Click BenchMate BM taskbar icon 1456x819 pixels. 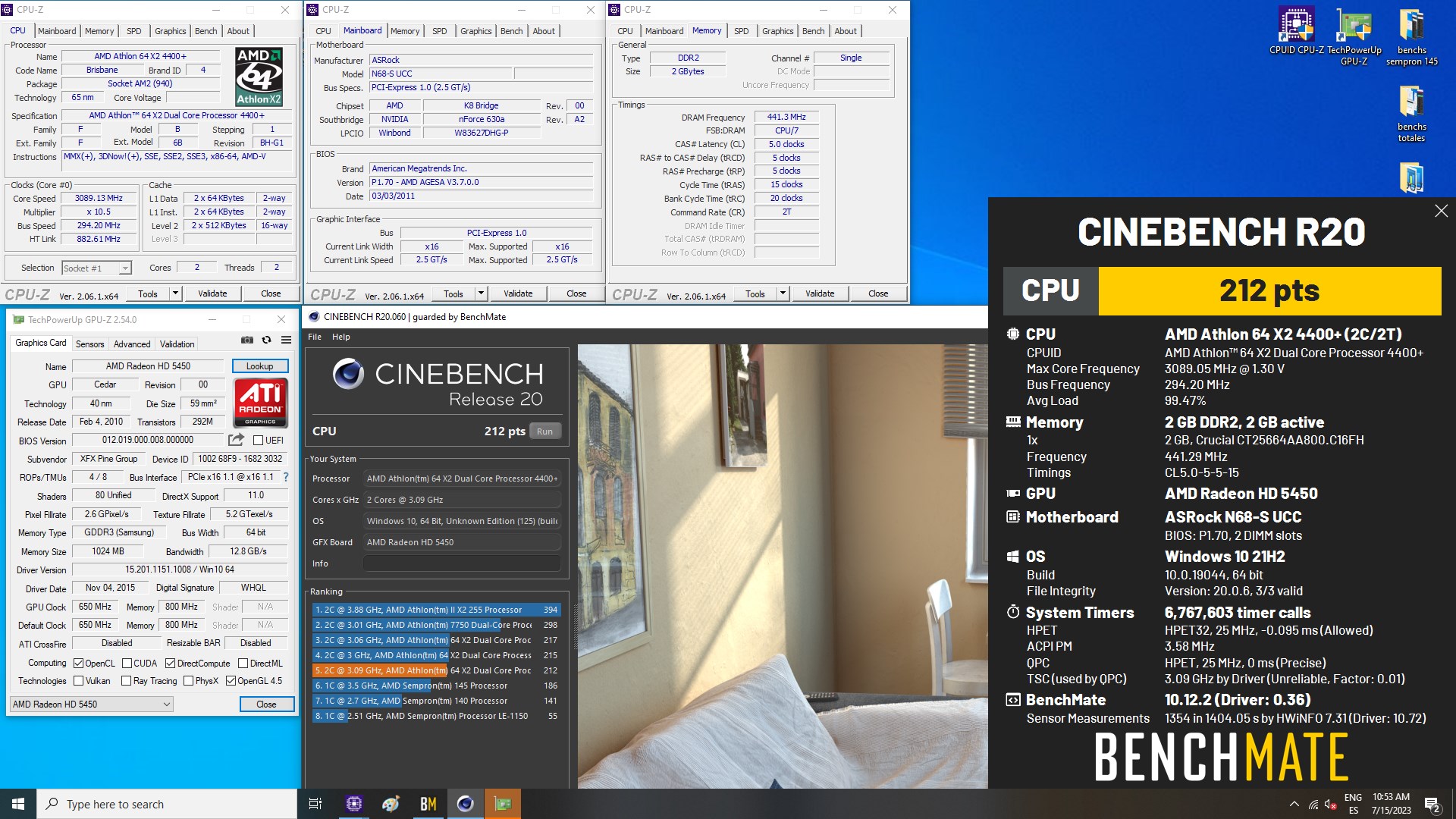428,804
